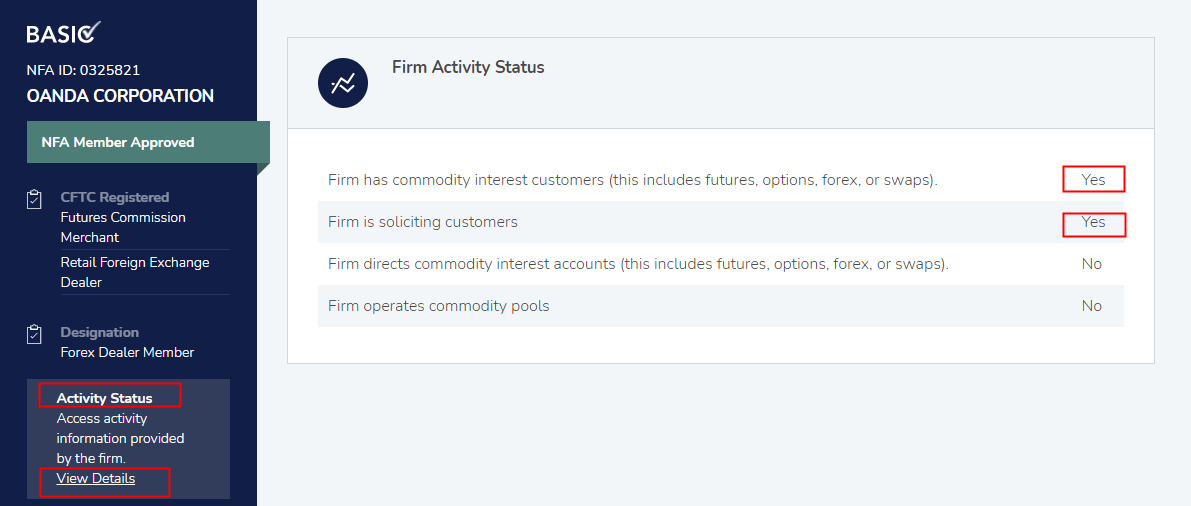Click the CFTC Registered heading
The width and height of the screenshot is (1191, 506).
pos(115,197)
